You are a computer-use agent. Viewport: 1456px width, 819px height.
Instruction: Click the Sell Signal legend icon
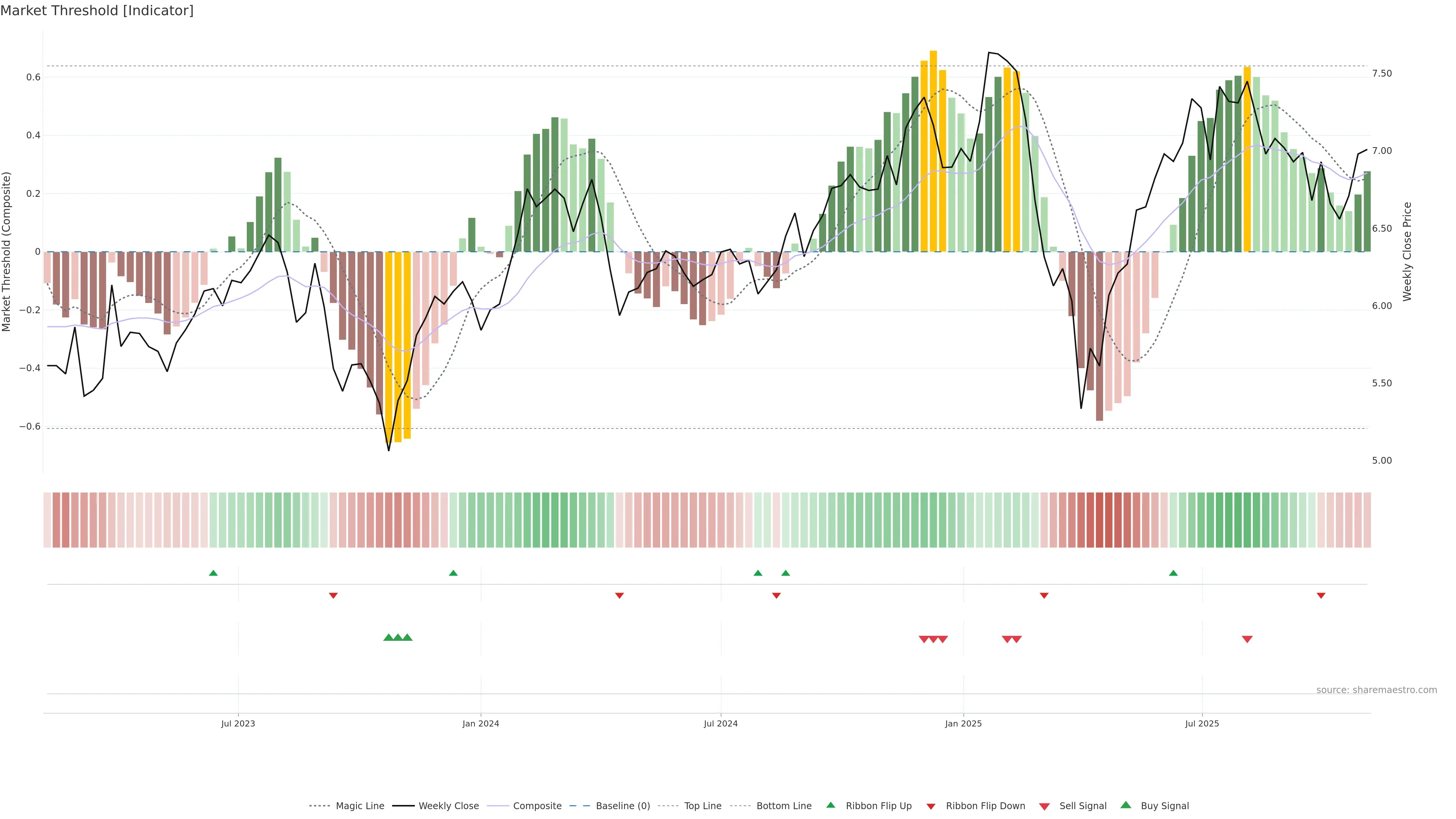1045,806
